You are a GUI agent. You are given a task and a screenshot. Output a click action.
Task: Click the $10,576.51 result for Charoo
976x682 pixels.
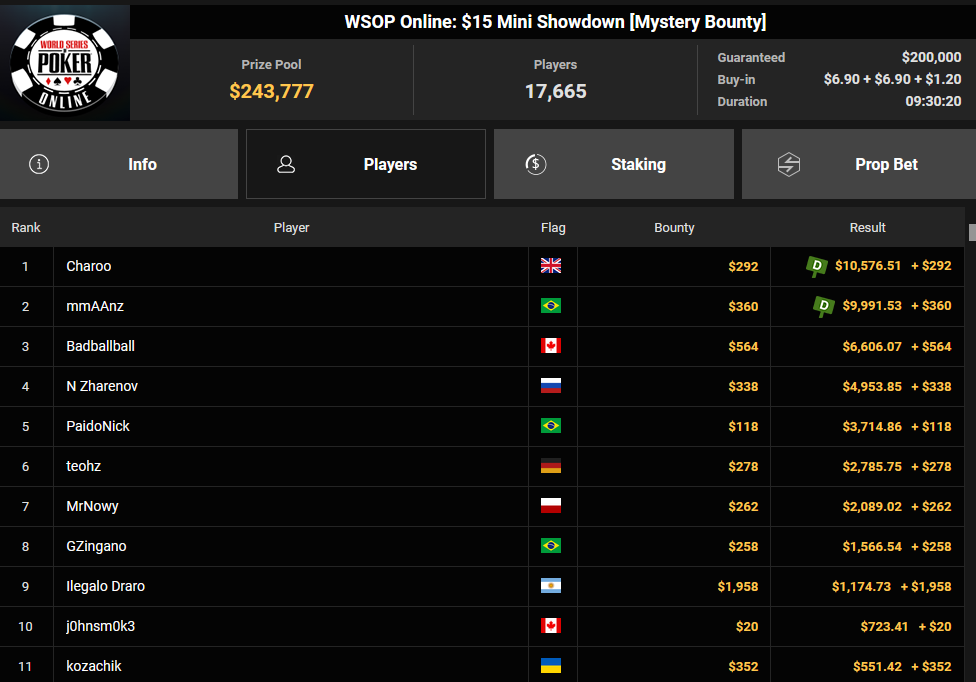(868, 266)
